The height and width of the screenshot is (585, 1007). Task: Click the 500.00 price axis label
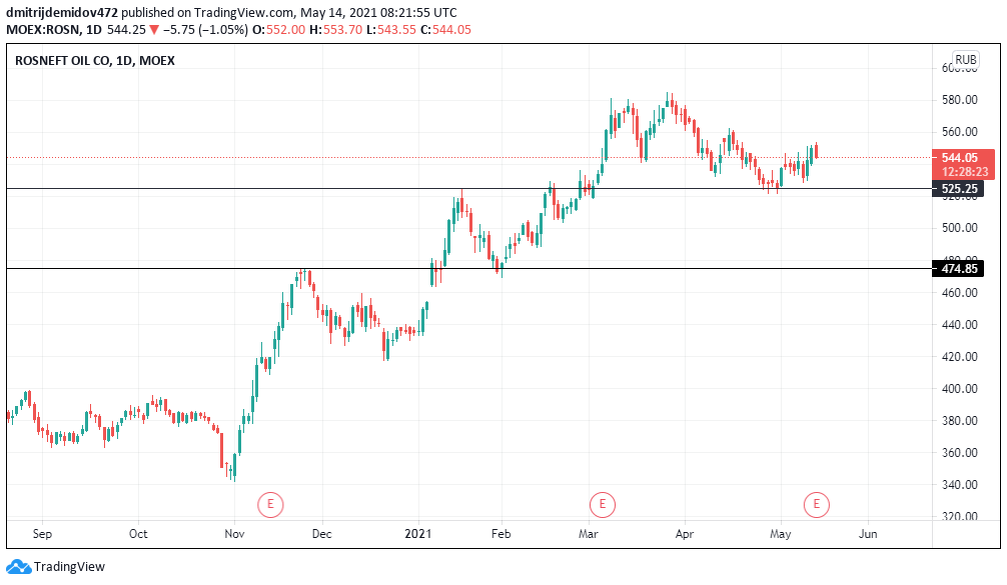959,228
